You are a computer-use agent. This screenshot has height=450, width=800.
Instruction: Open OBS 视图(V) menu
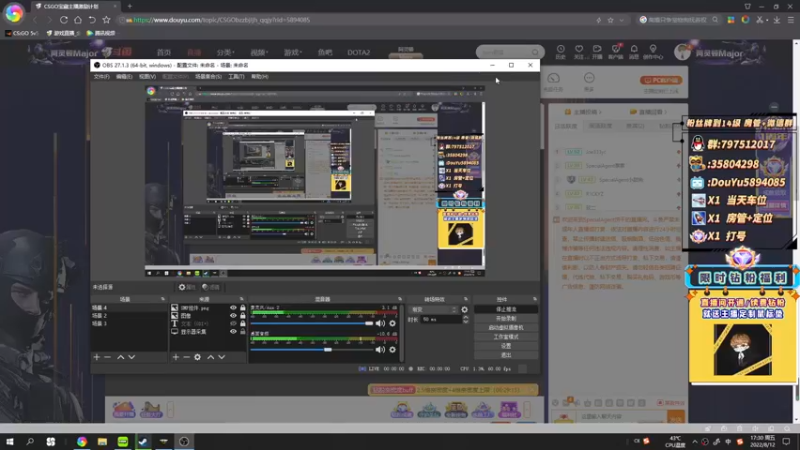tap(147, 77)
